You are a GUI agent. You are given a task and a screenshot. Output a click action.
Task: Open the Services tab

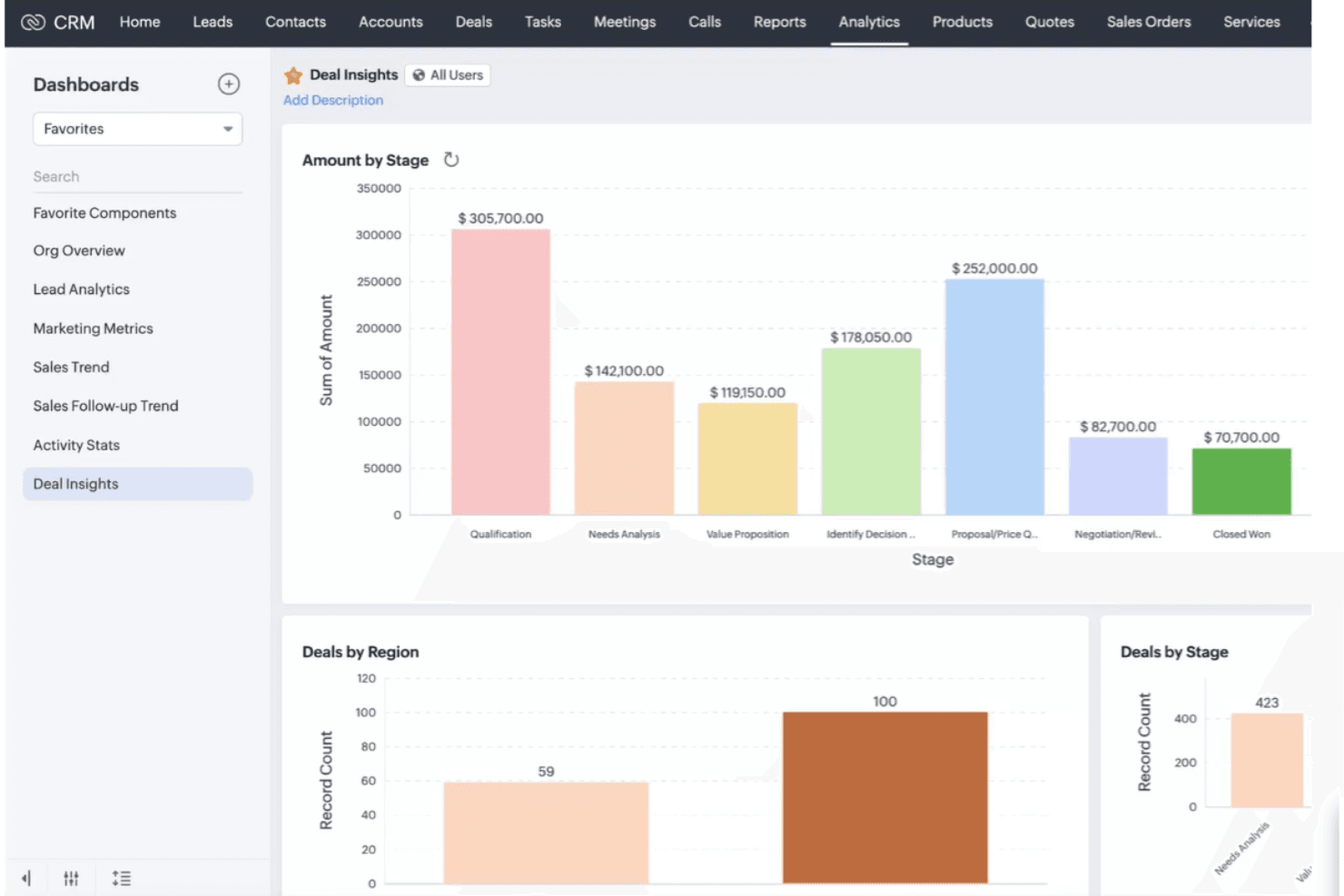pos(1251,22)
